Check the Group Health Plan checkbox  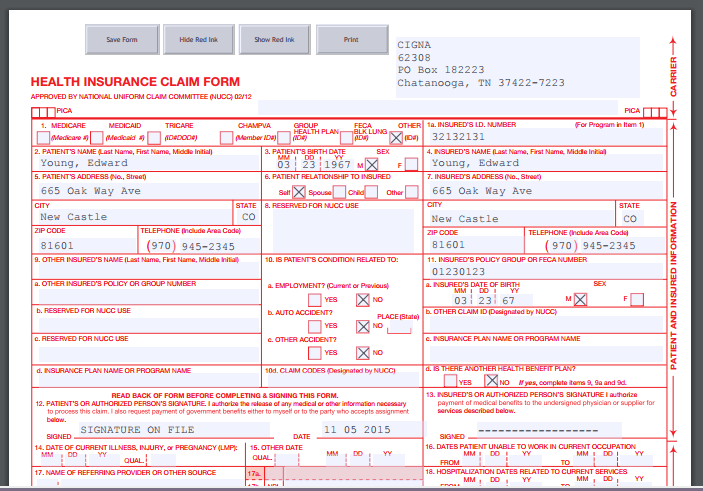coord(284,138)
